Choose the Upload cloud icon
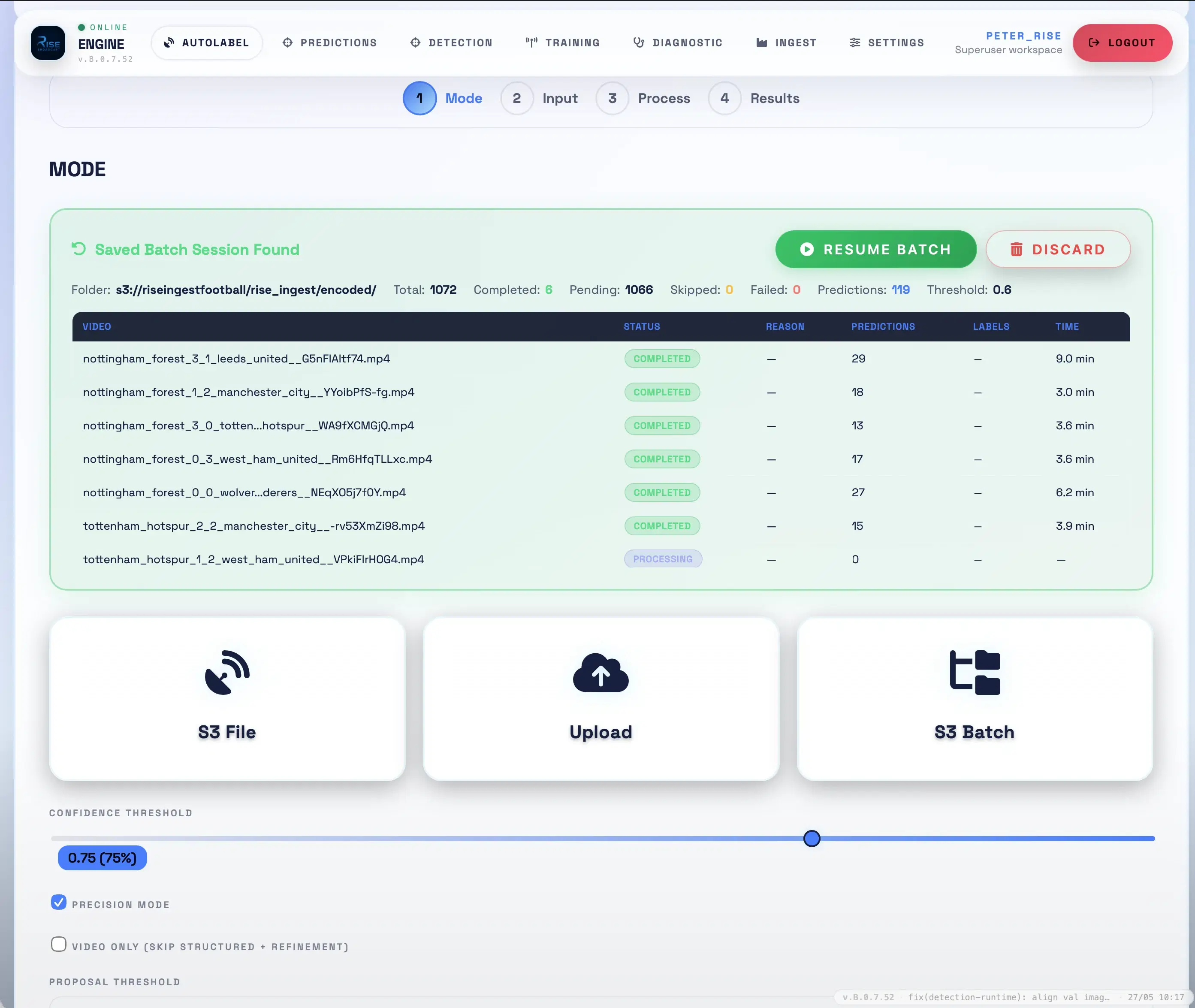 [x=601, y=673]
